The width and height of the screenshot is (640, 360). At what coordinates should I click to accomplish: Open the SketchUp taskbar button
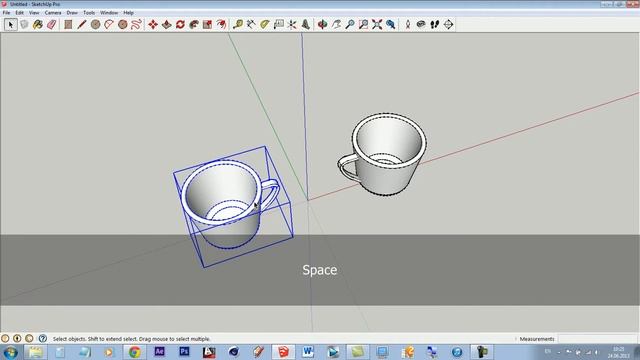(283, 352)
